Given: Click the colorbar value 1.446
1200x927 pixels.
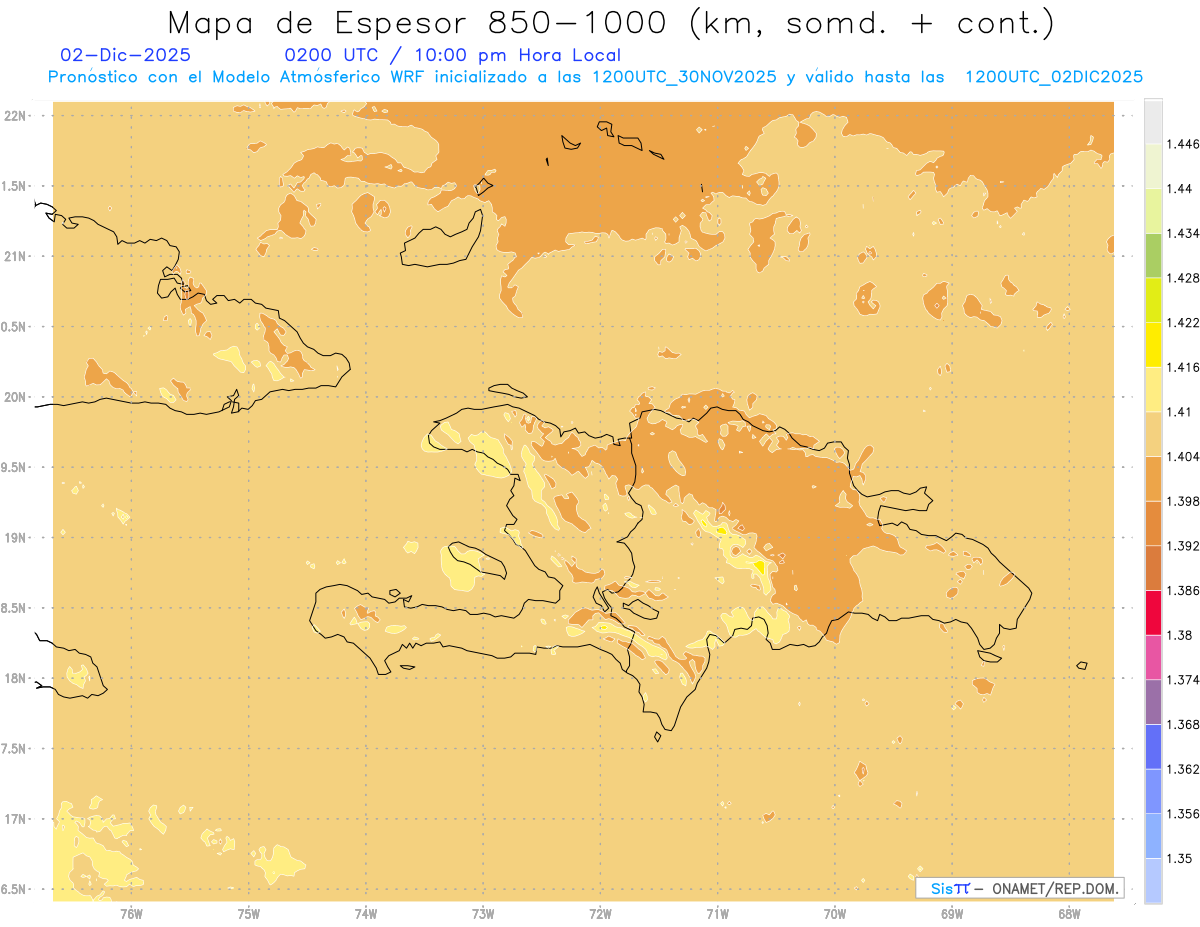Looking at the screenshot, I should coord(1182,144).
